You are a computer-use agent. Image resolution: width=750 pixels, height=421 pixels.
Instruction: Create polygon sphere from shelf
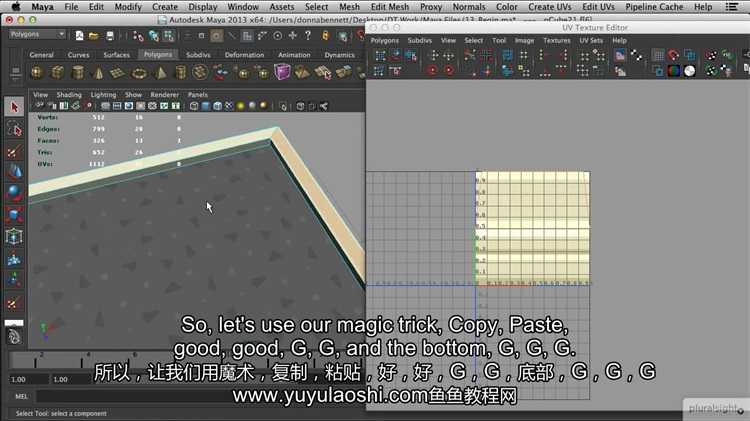37,73
